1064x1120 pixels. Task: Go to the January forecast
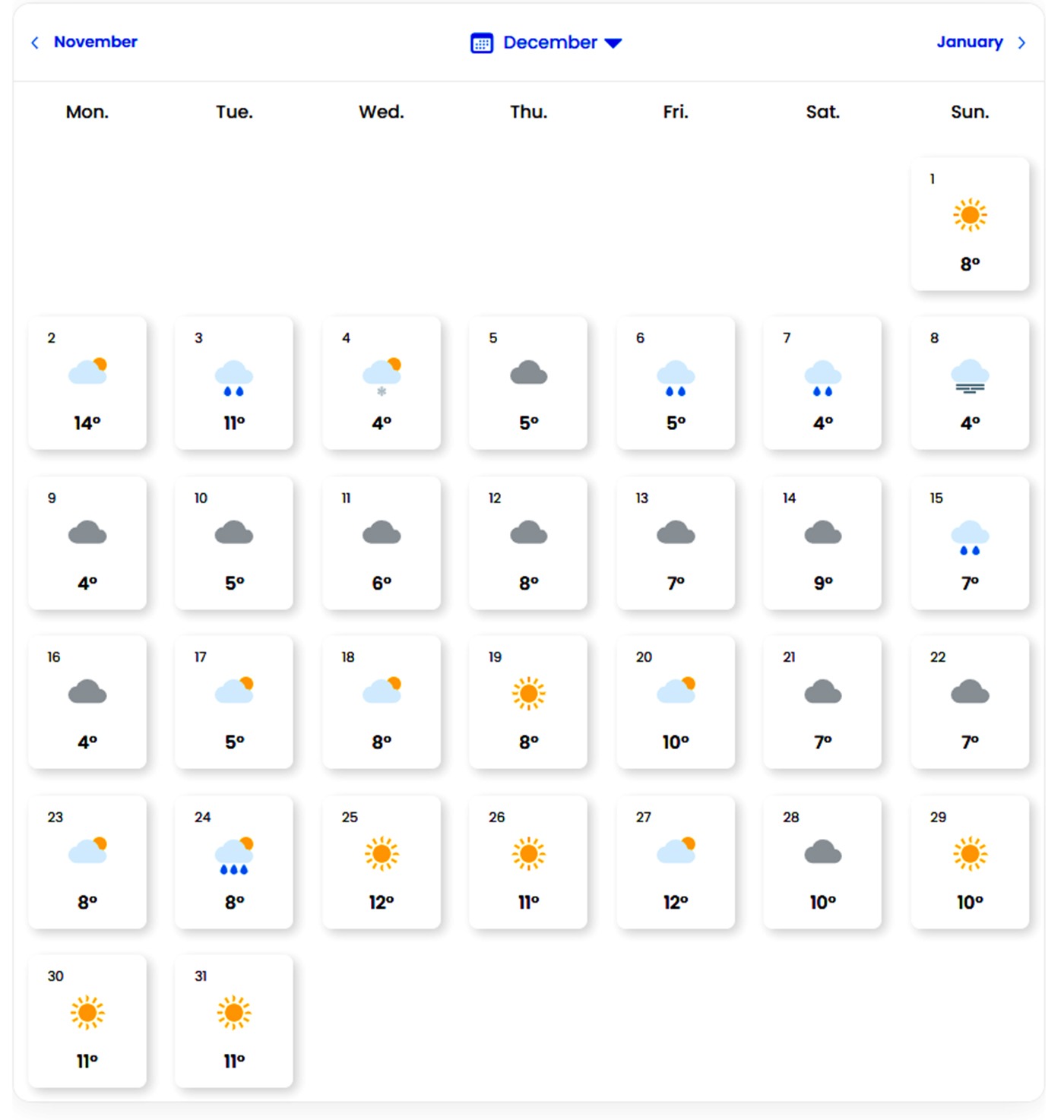click(x=969, y=42)
